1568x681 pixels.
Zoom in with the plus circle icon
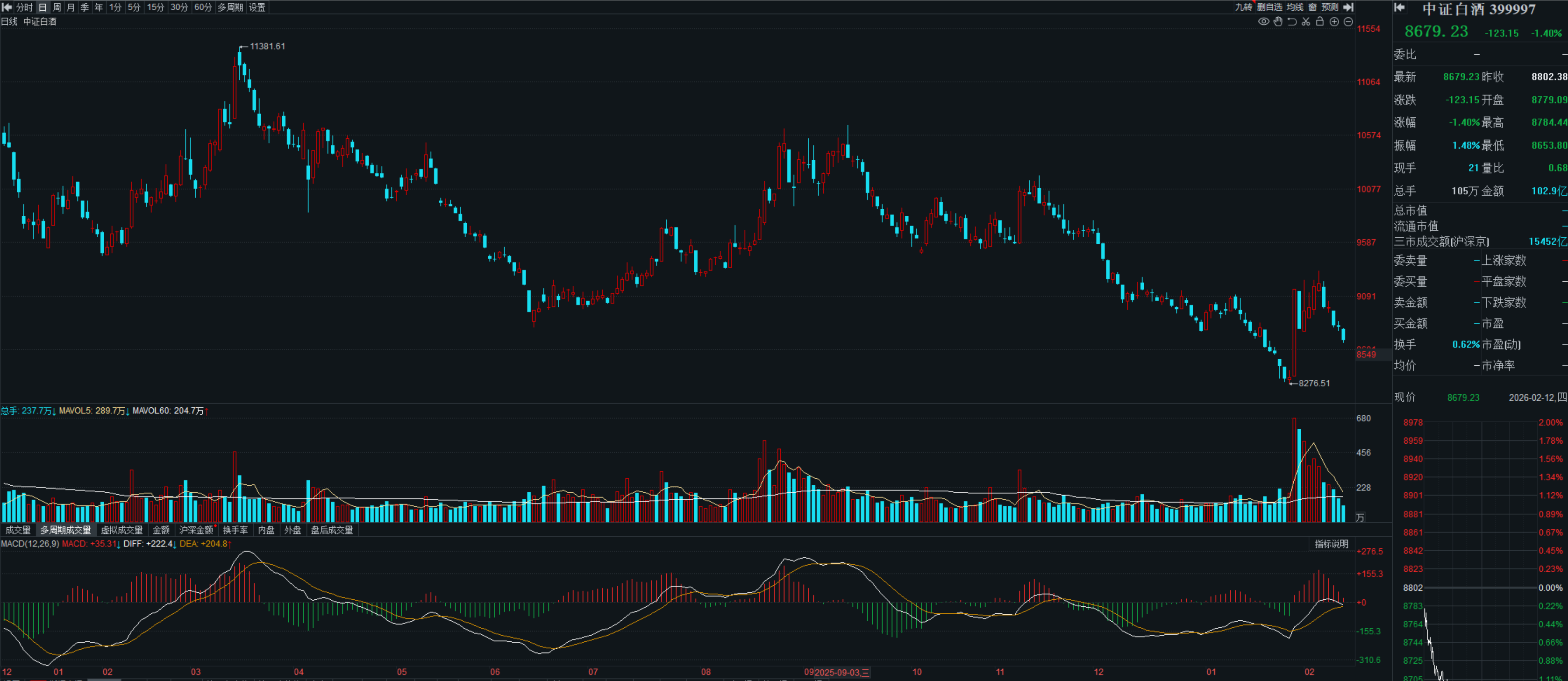1333,22
